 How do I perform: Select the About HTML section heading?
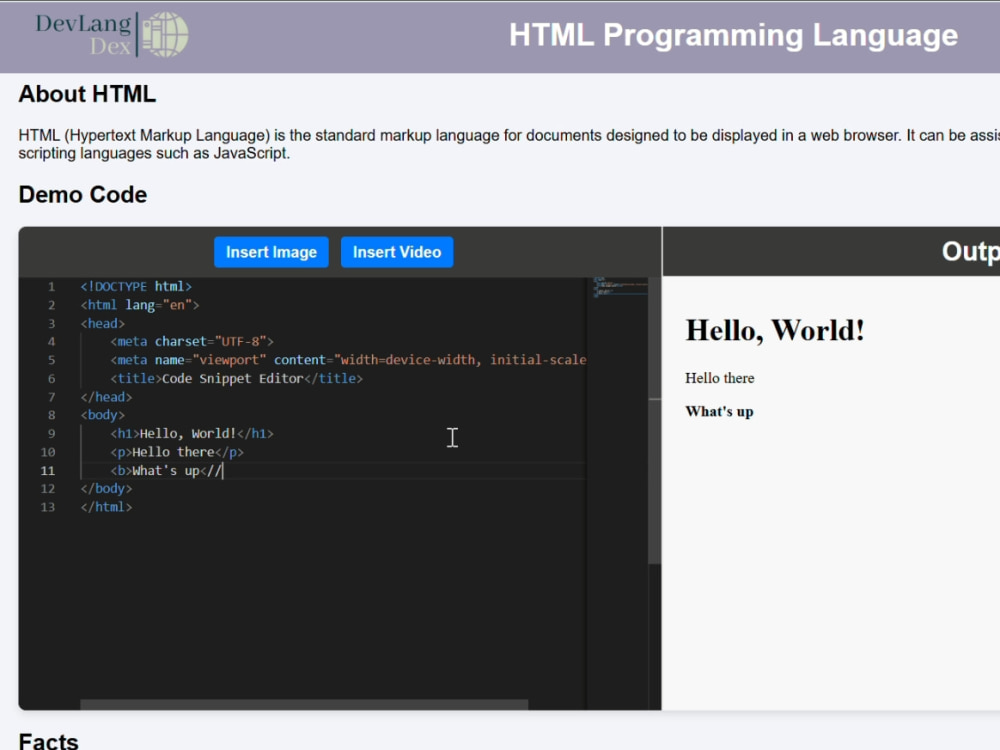pos(87,94)
